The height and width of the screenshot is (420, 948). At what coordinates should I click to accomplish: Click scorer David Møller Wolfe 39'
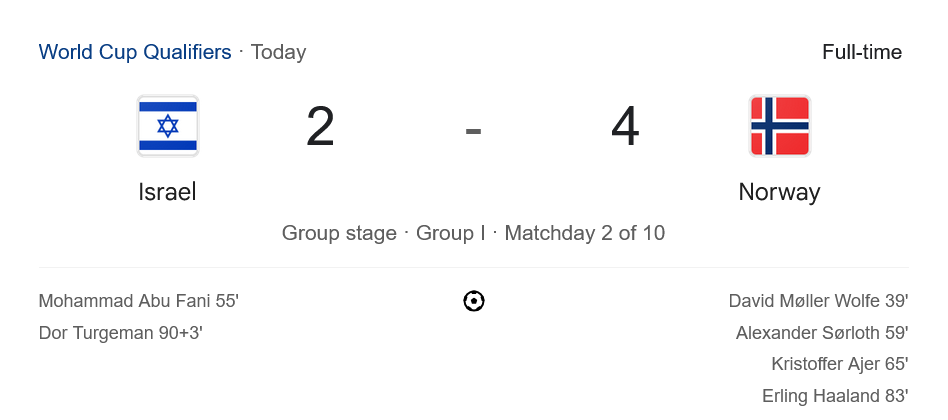818,301
